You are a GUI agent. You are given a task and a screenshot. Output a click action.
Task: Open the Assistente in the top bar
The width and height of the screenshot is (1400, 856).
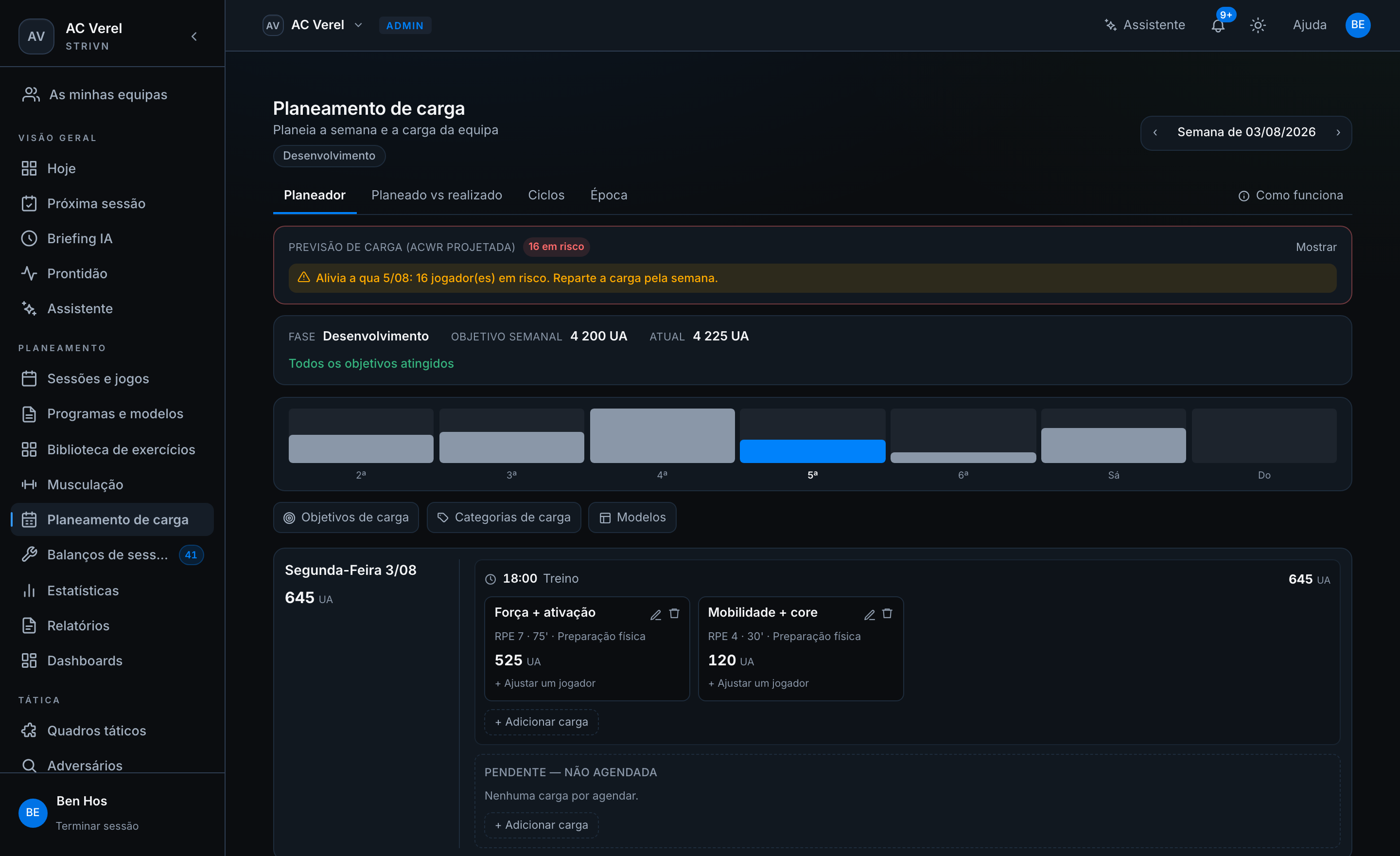click(1144, 25)
